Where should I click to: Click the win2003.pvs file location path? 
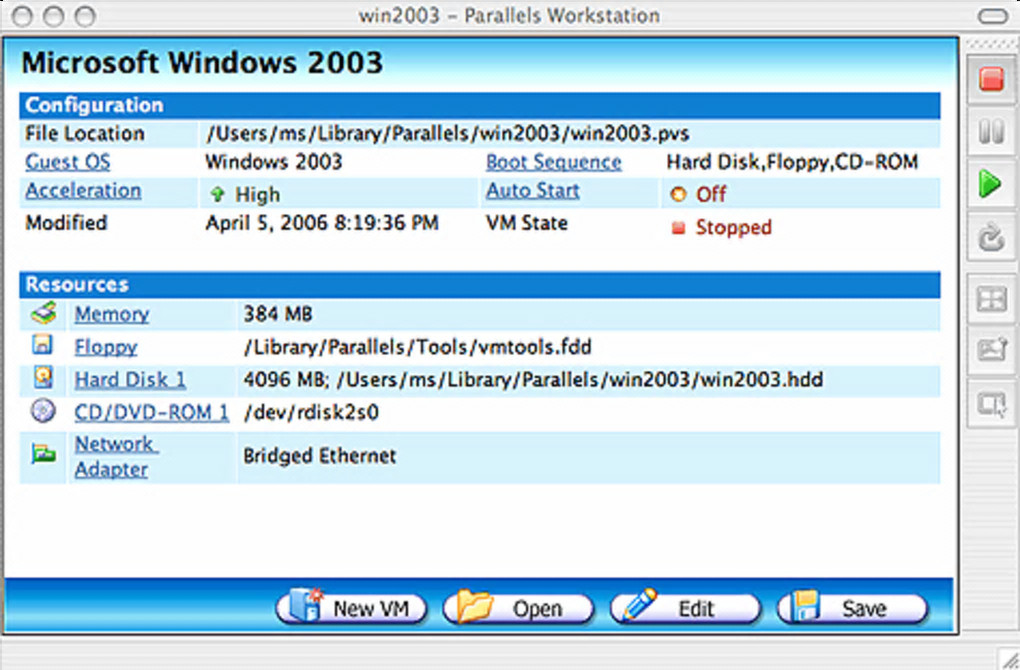point(448,133)
